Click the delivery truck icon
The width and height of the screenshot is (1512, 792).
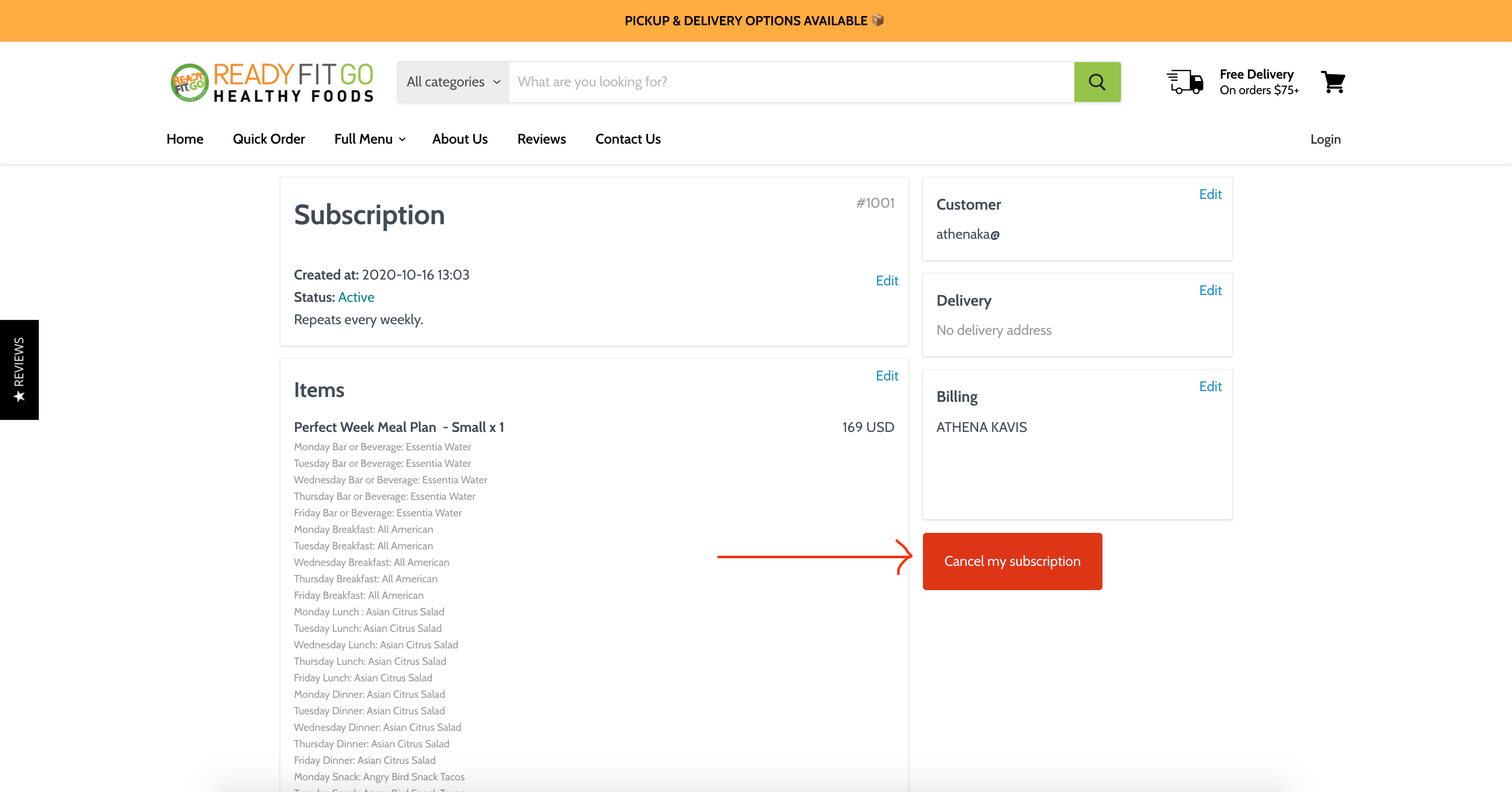pyautogui.click(x=1184, y=82)
